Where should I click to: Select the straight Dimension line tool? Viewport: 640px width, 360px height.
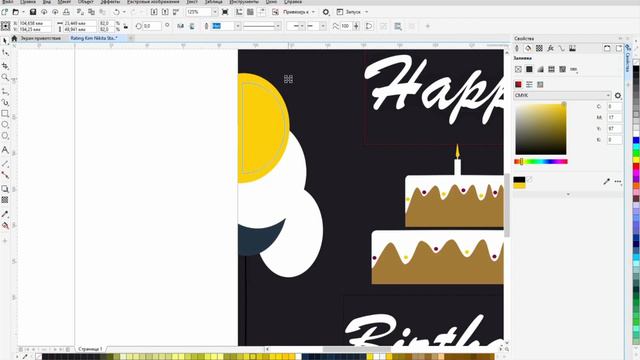5,164
